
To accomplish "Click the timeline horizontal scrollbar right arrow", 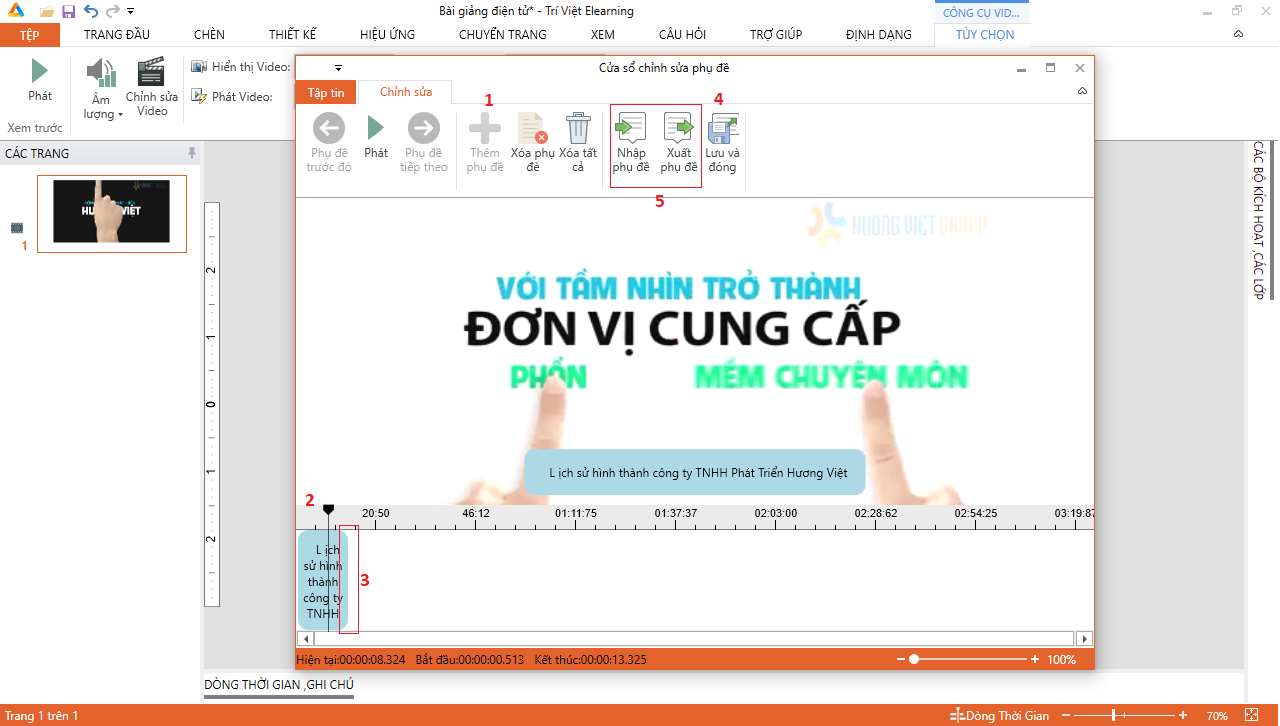I will [x=1084, y=638].
